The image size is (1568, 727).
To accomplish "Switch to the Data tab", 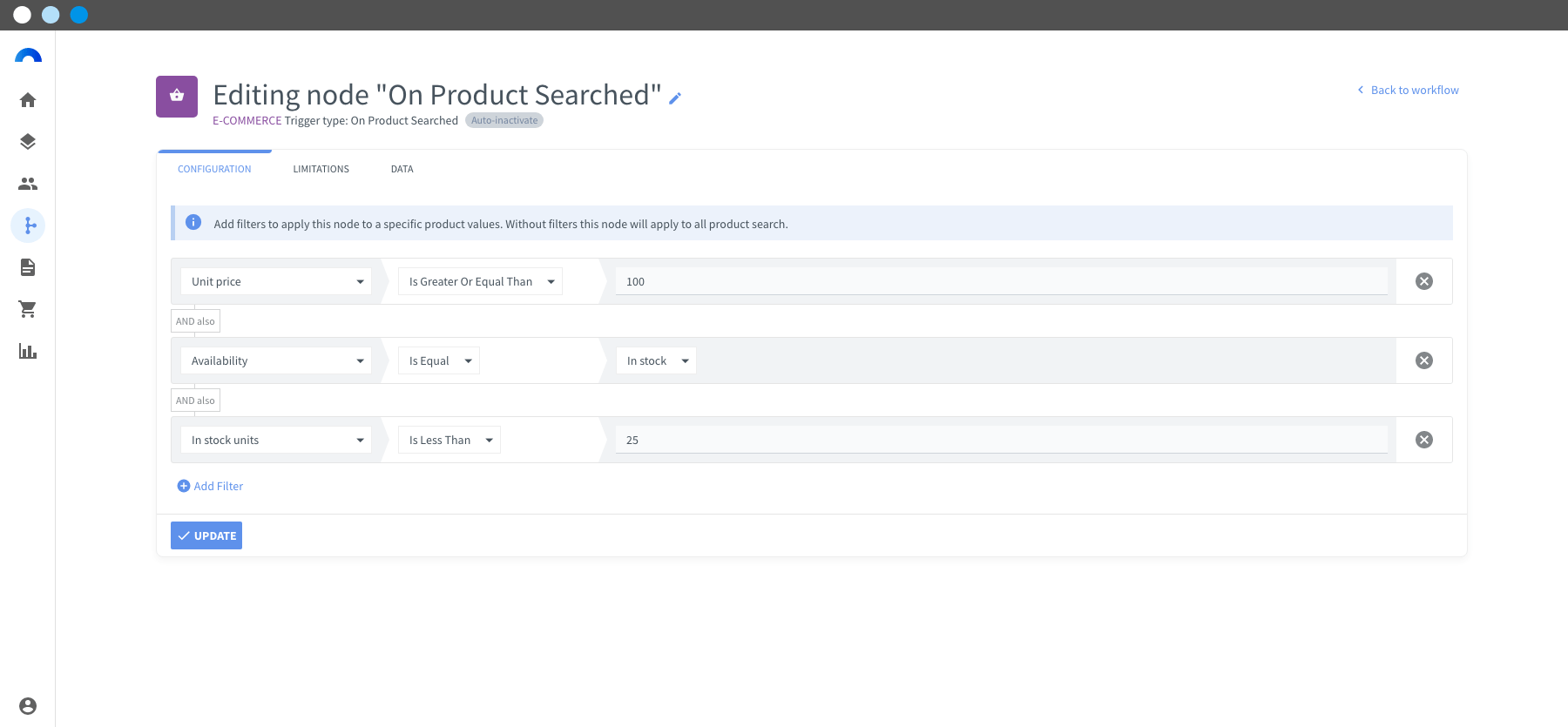I will click(402, 169).
